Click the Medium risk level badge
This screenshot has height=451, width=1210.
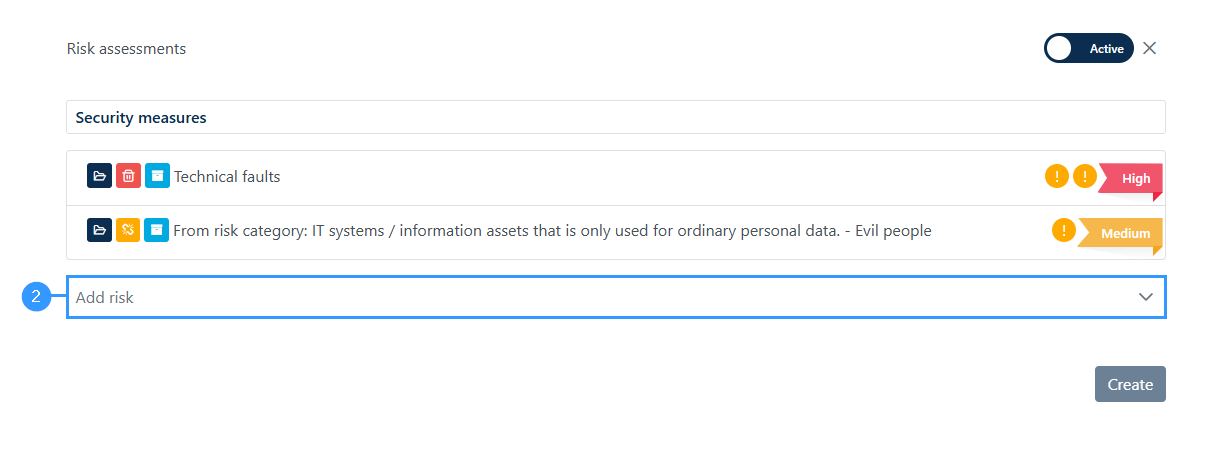tap(1124, 233)
